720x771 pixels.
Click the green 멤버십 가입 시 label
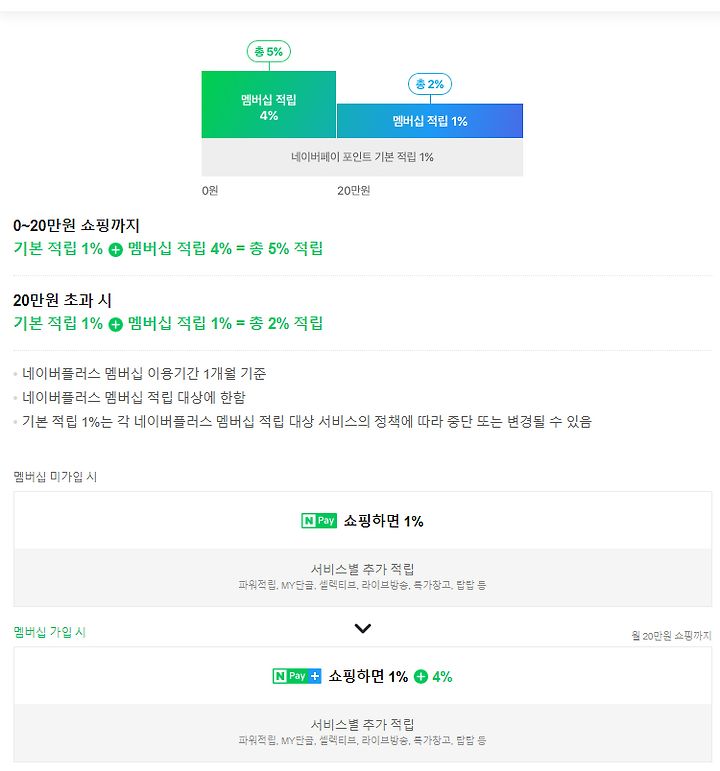click(x=50, y=632)
